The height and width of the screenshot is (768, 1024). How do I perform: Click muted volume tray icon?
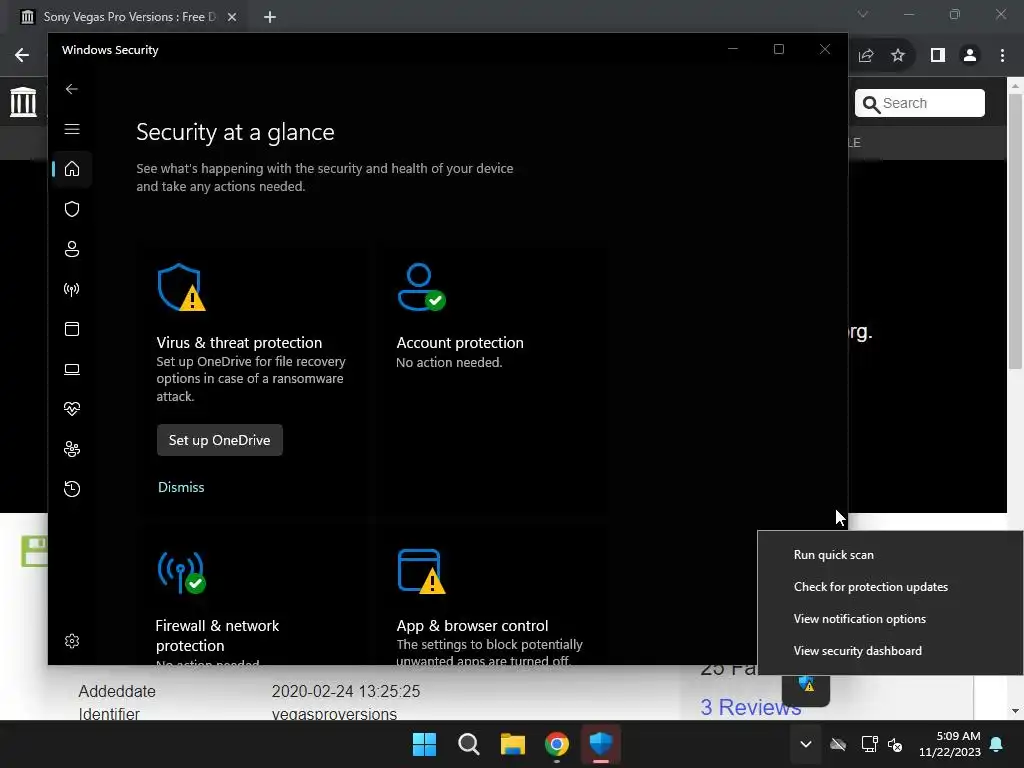895,744
